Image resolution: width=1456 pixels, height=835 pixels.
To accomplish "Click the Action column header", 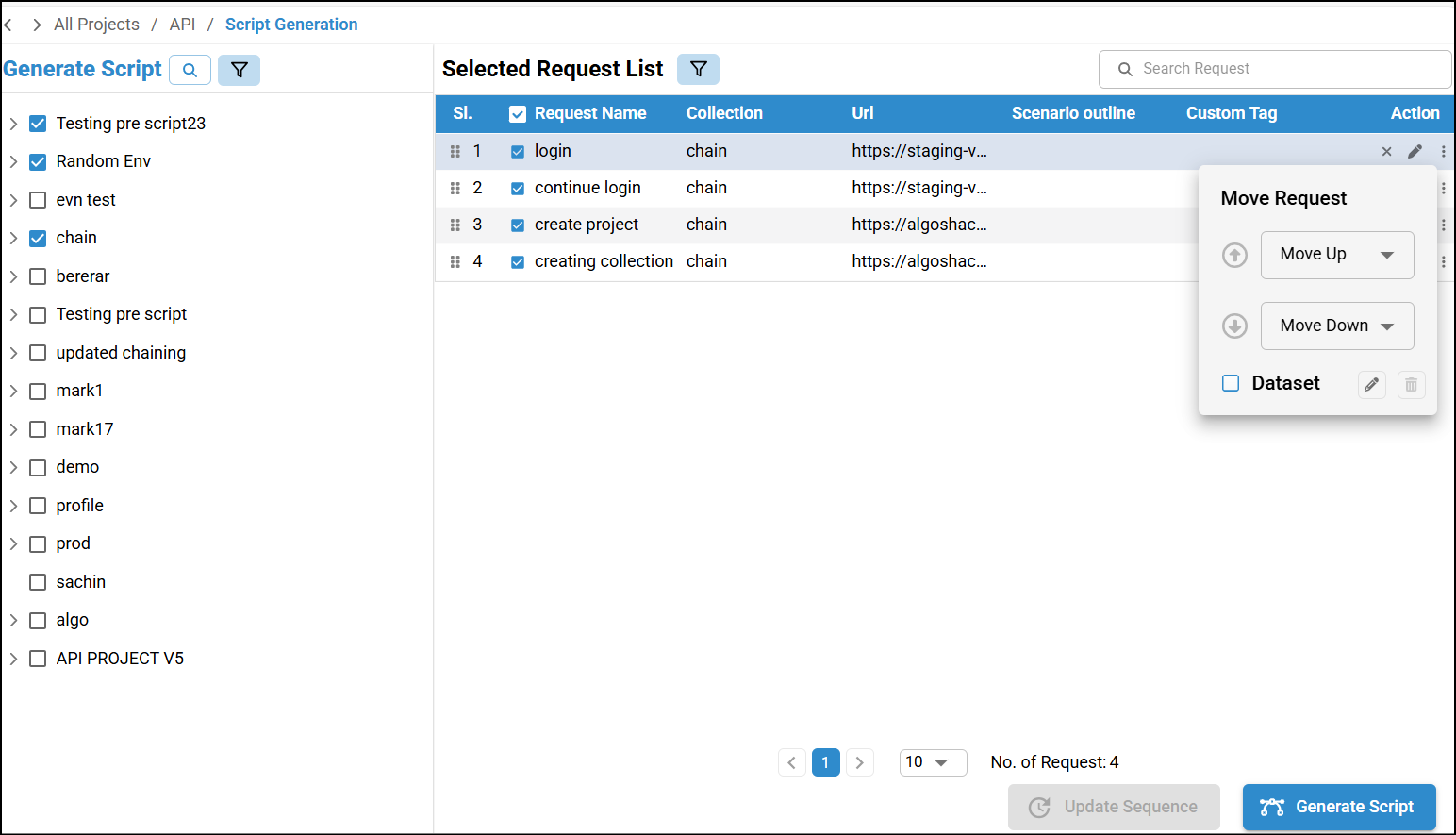I will 1415,113.
